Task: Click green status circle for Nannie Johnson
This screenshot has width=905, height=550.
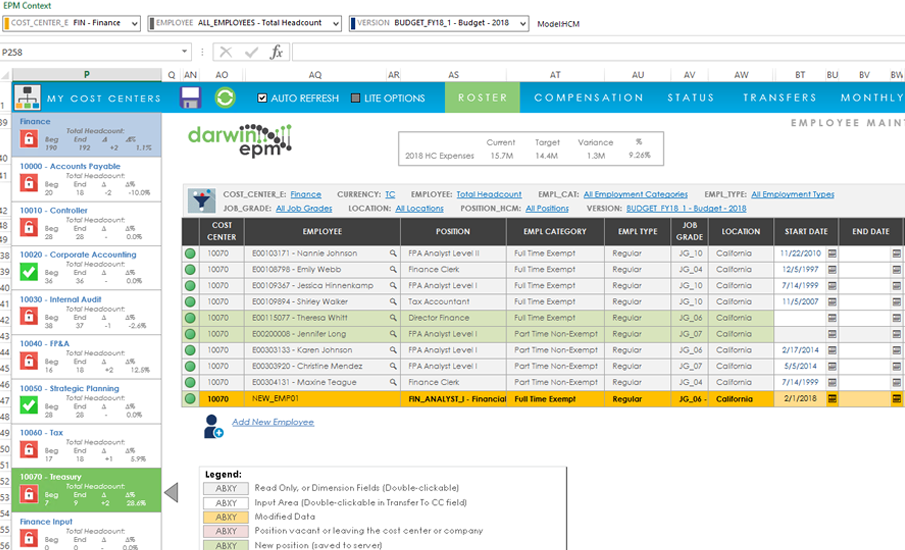Action: (190, 253)
